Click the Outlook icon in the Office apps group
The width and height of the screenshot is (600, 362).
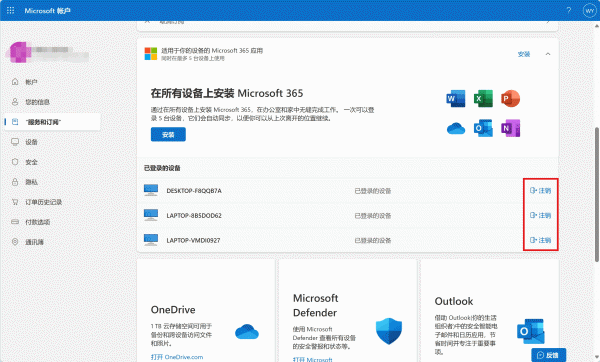(x=483, y=128)
